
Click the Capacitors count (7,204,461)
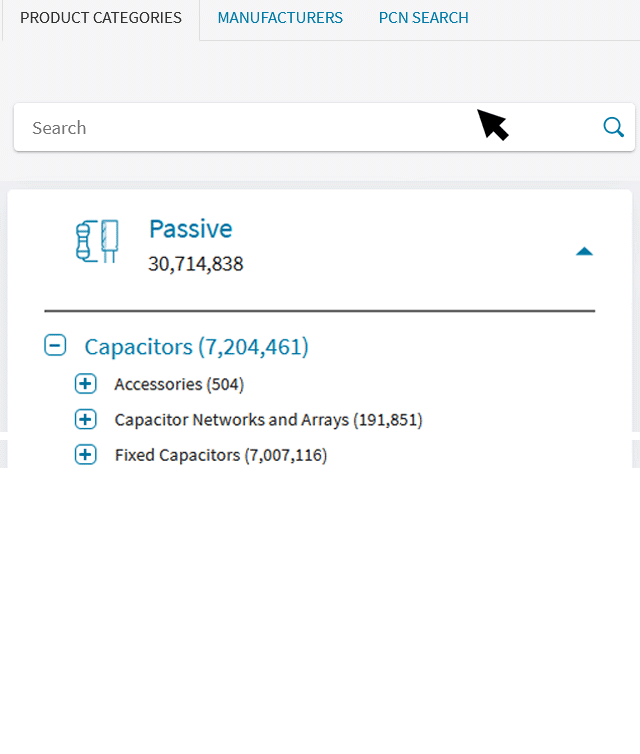click(x=254, y=347)
